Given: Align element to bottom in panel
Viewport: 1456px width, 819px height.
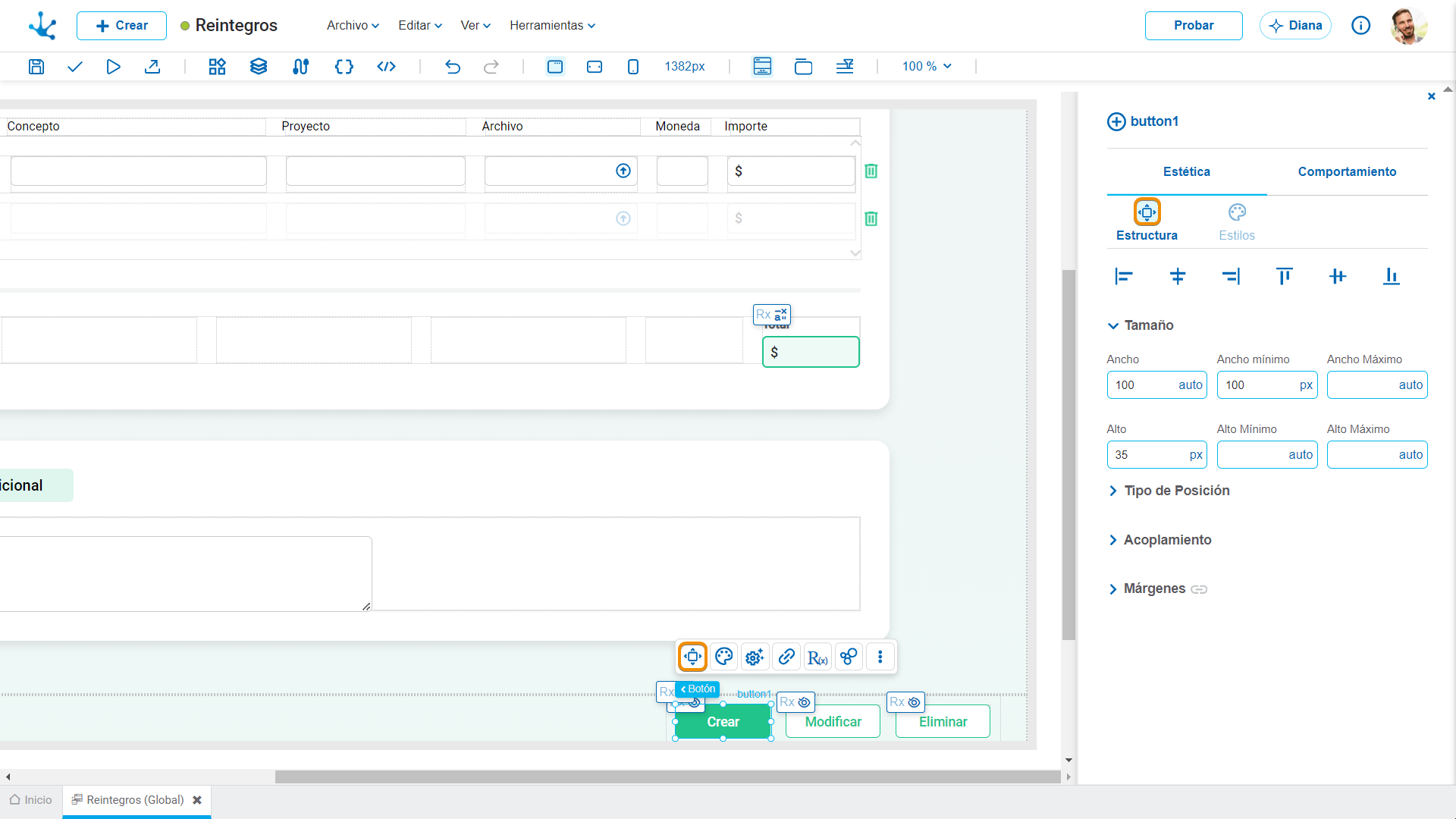Looking at the screenshot, I should [1392, 277].
